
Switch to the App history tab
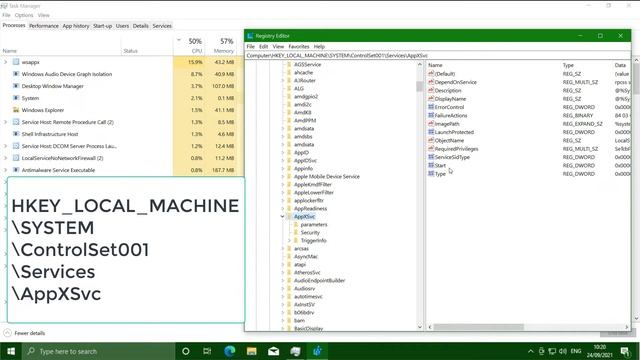(x=76, y=26)
